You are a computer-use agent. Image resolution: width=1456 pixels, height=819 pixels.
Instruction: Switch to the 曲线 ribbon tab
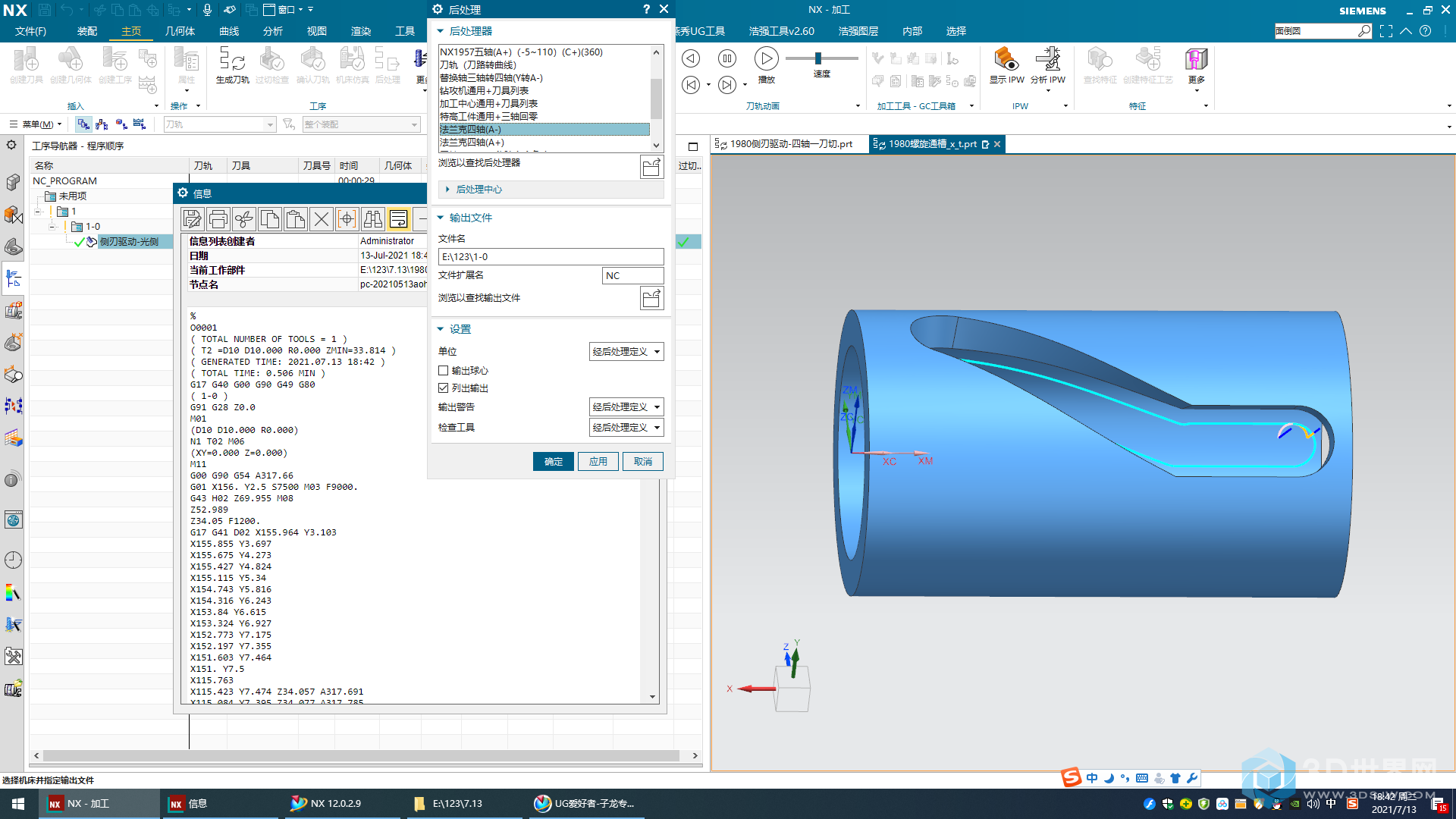(x=229, y=31)
